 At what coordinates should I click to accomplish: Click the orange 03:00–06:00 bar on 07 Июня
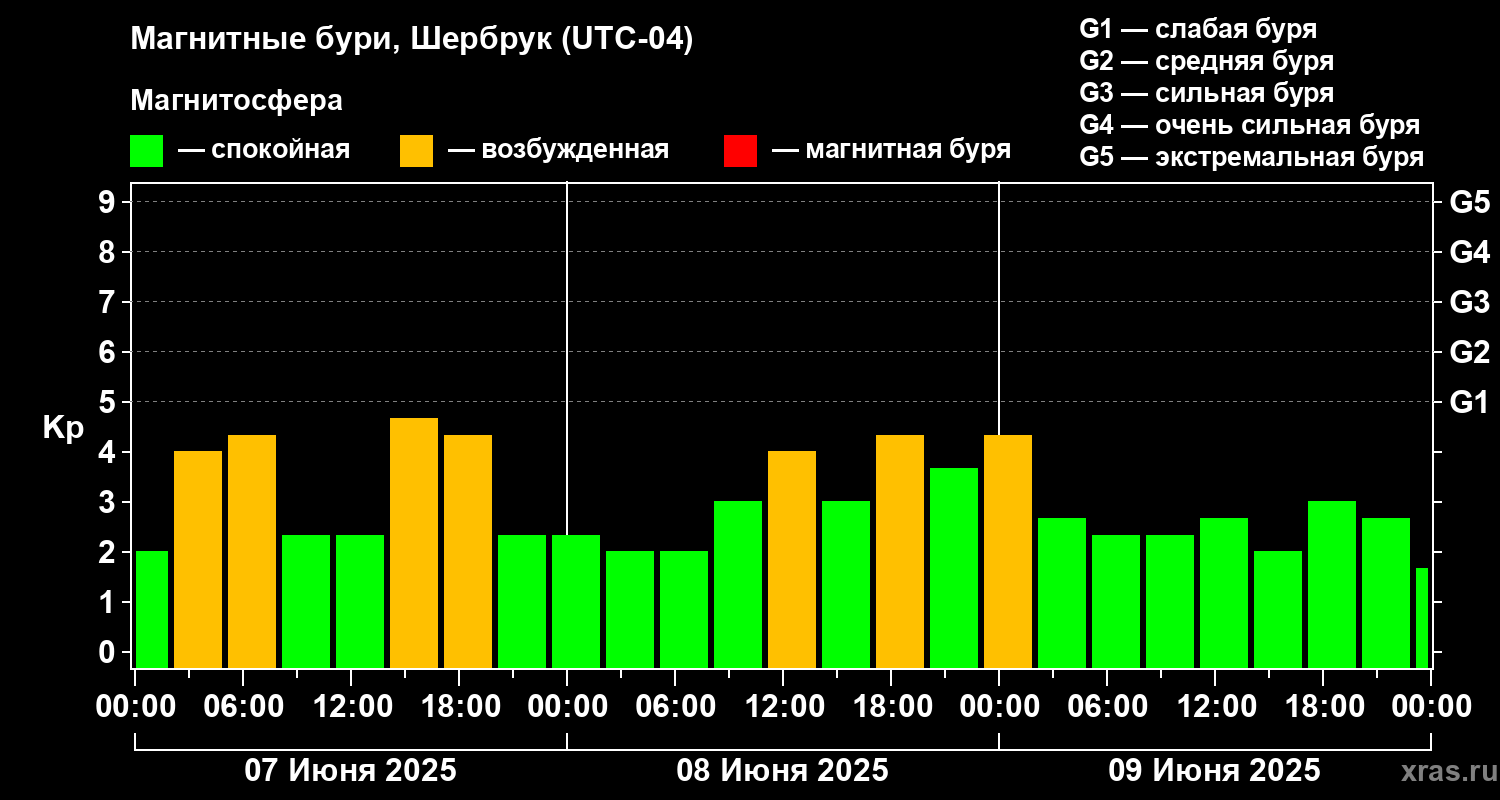(x=198, y=559)
